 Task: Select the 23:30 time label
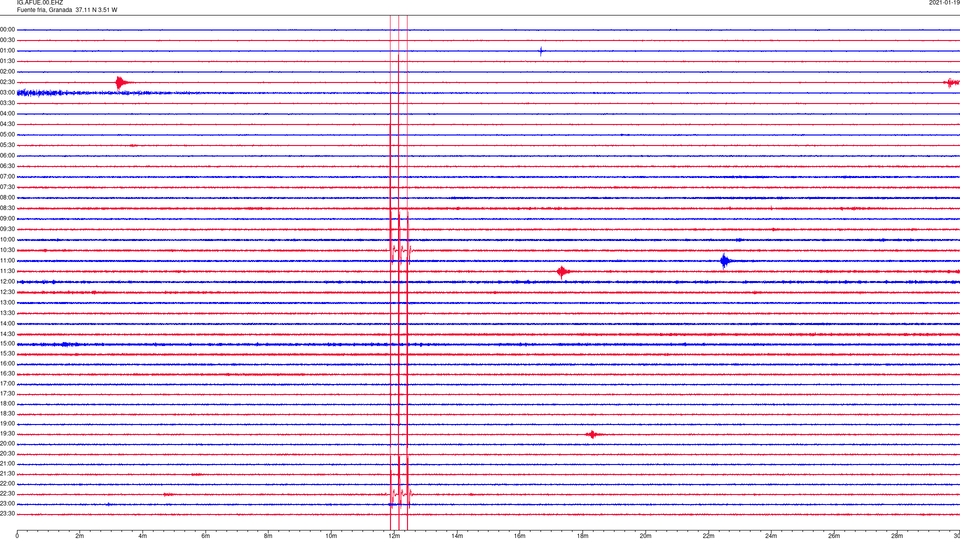pyautogui.click(x=7, y=514)
